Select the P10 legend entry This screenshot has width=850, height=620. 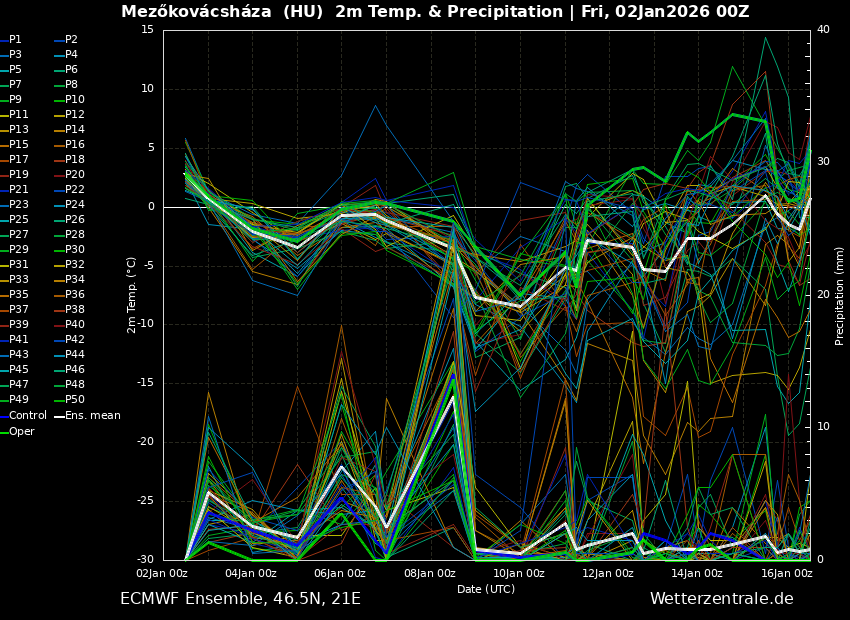(x=74, y=100)
